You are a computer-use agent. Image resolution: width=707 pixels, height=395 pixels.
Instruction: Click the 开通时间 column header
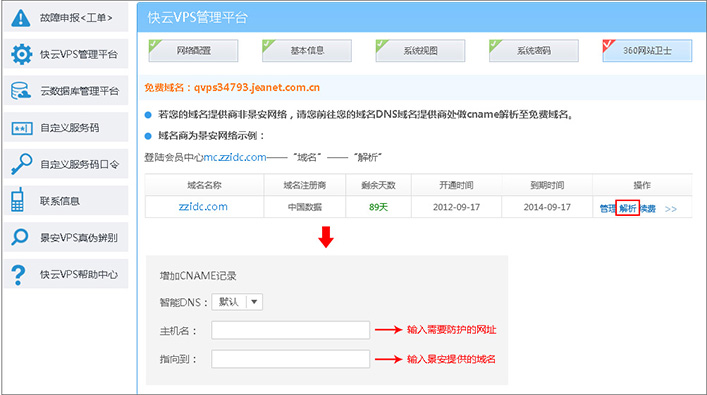pyautogui.click(x=456, y=185)
